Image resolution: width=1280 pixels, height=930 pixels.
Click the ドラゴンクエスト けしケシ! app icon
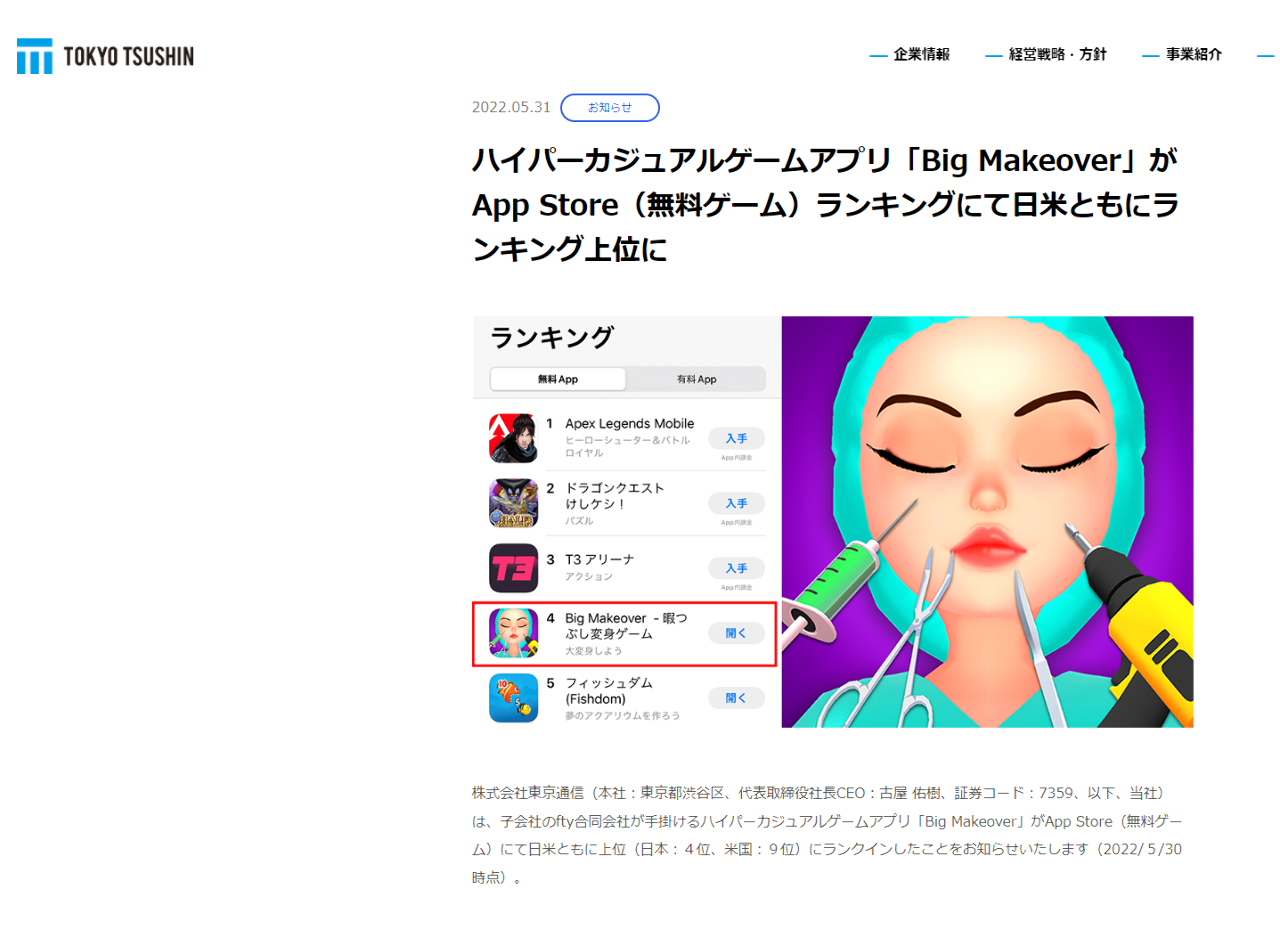click(514, 503)
